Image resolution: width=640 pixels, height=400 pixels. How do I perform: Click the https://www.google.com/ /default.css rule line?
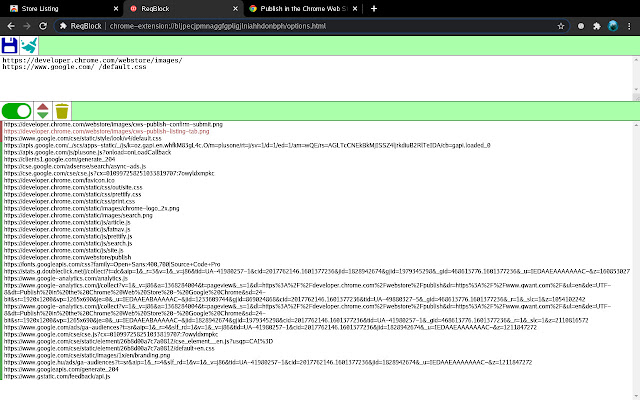pos(74,67)
